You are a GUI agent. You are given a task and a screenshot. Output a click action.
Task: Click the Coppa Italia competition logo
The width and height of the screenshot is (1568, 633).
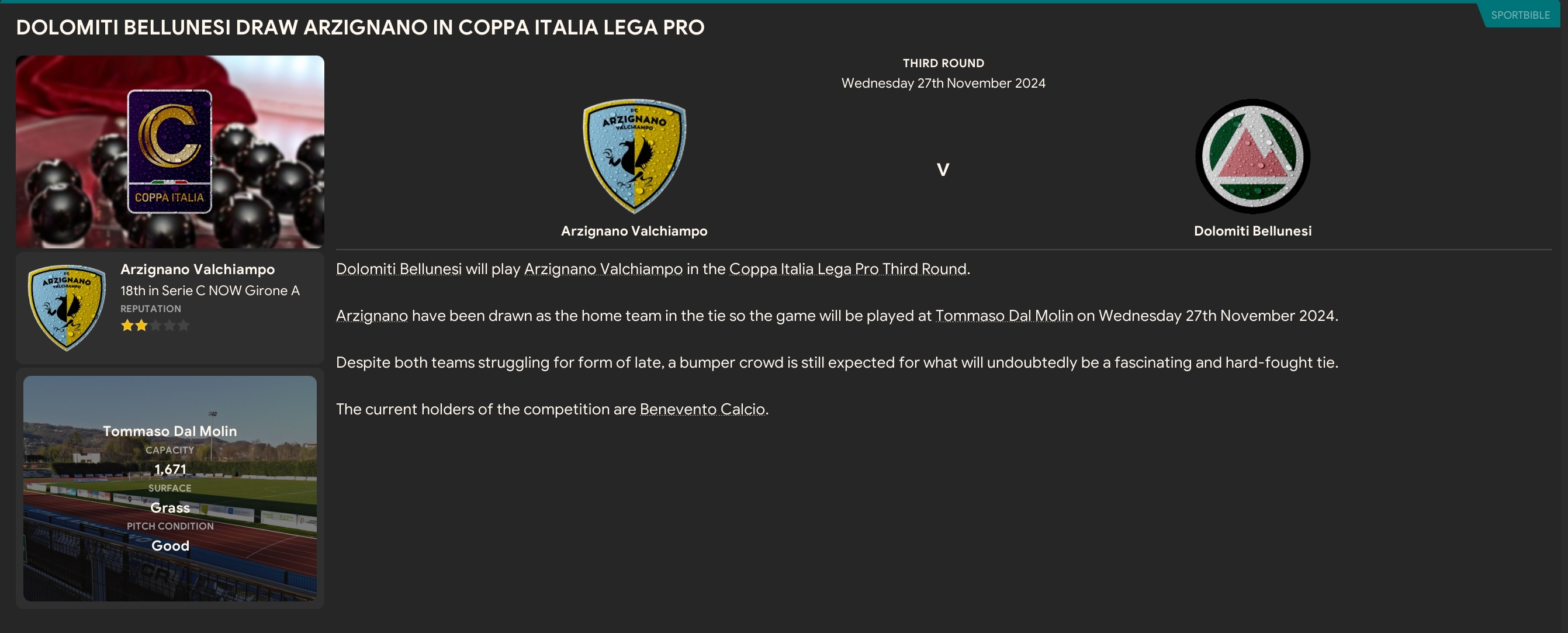pos(169,151)
